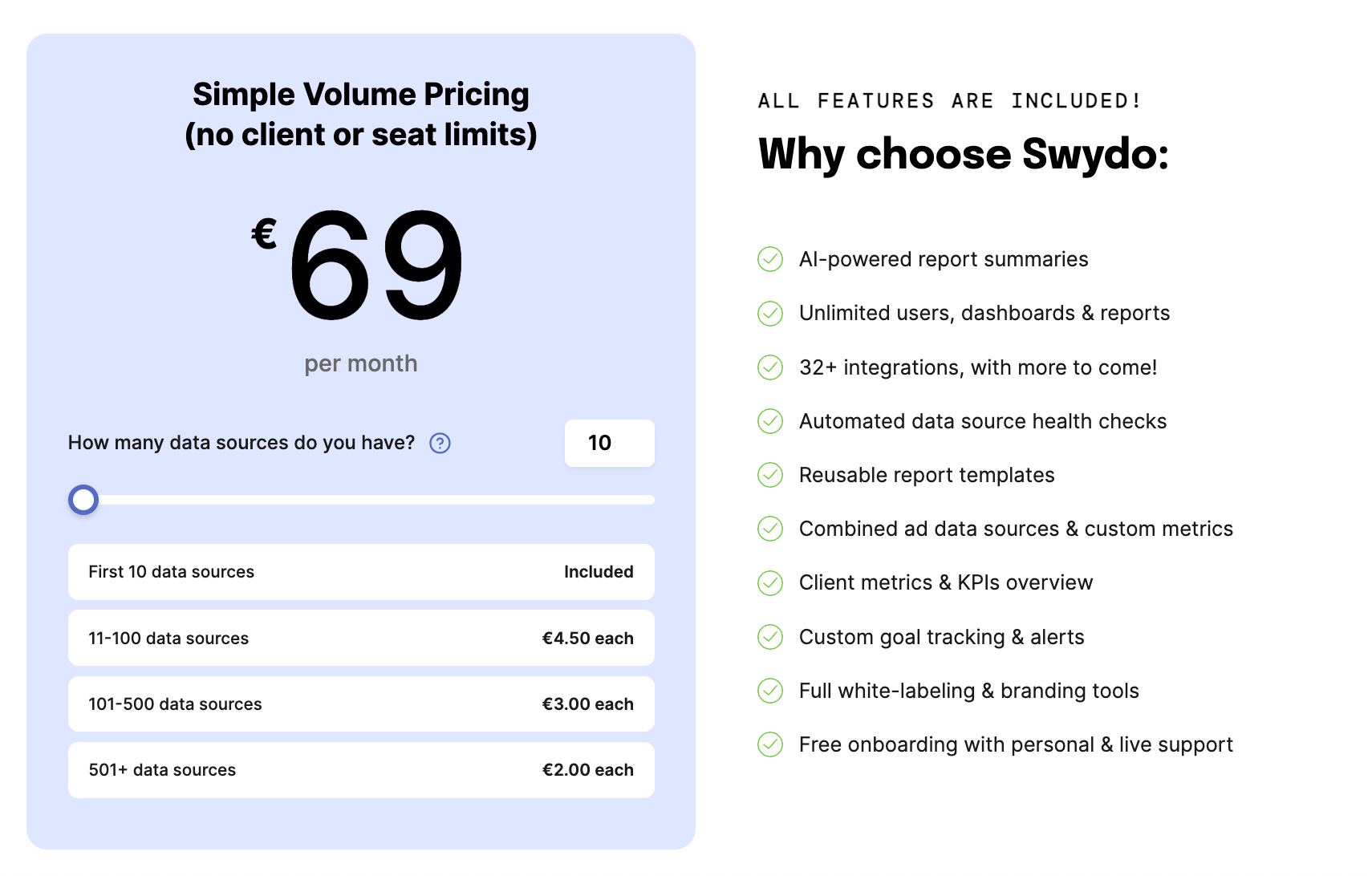Click the checkmark beside Unlimited users, dashboards & reports
The image size is (1372, 876).
(x=770, y=314)
